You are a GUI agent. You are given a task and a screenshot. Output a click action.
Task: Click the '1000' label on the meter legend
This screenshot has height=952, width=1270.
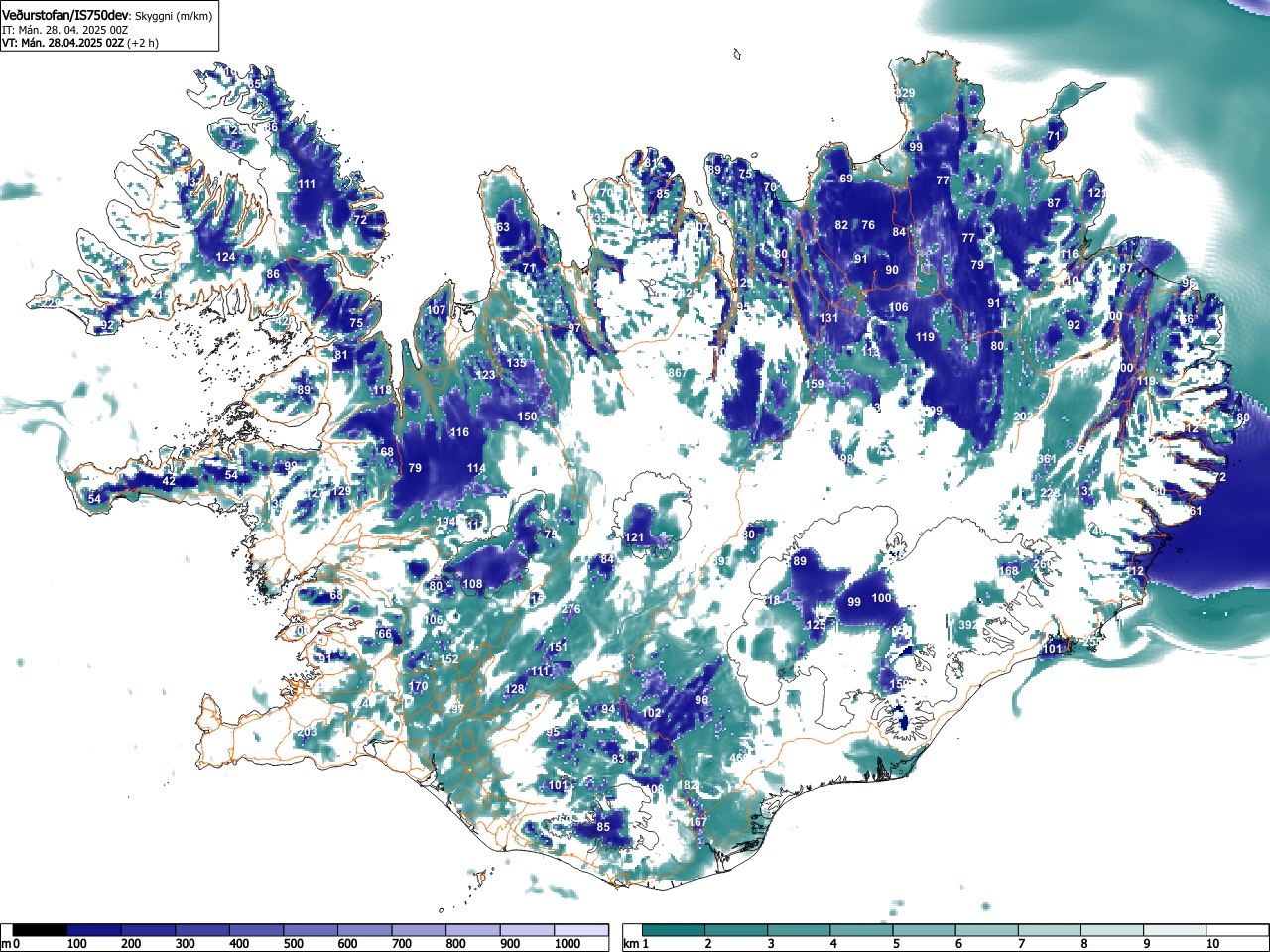(567, 944)
